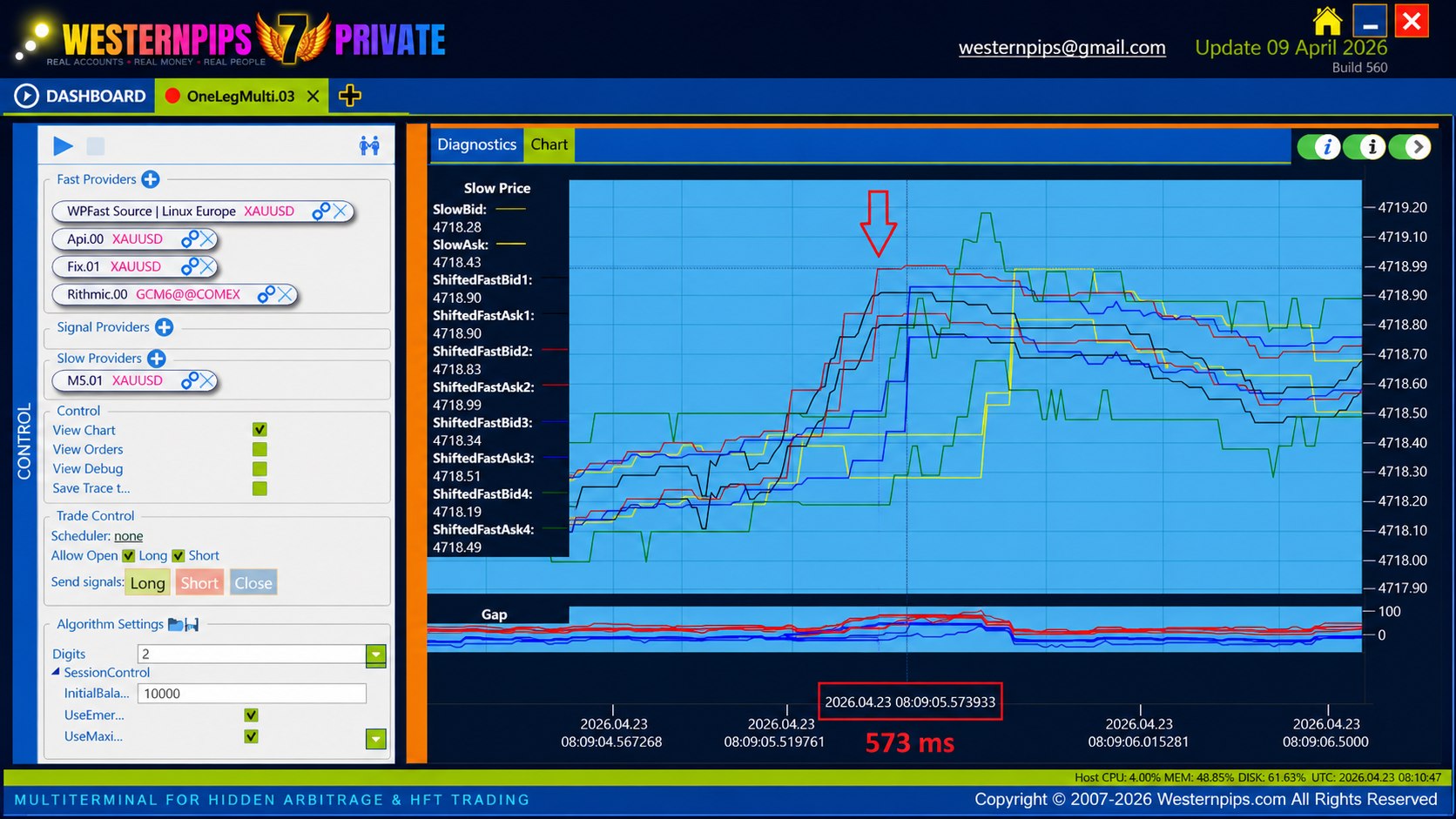Screen dimensions: 1456x819
Task: Send a Close signal
Action: pos(253,583)
